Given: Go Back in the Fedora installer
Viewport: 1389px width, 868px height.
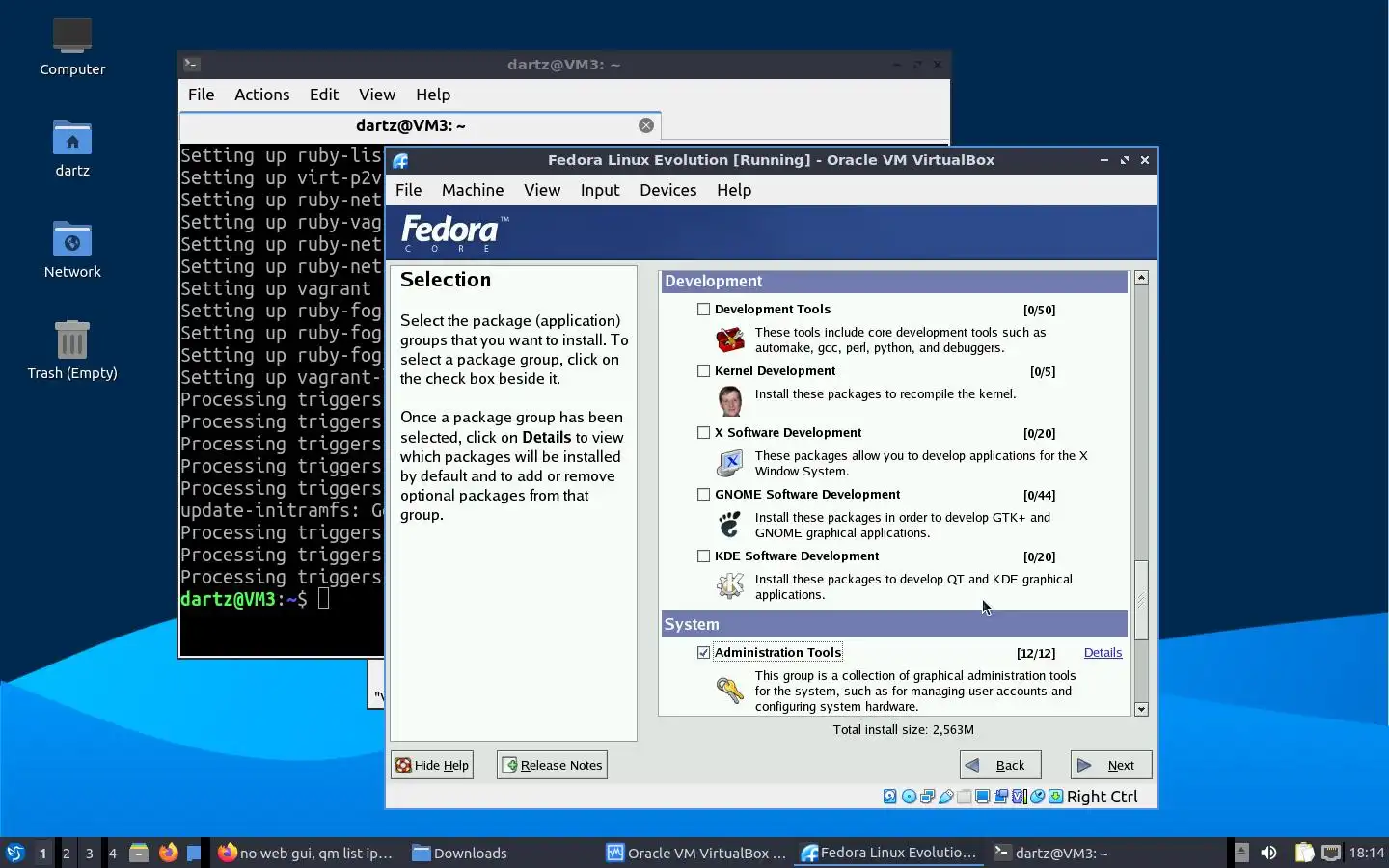Looking at the screenshot, I should pyautogui.click(x=1000, y=765).
